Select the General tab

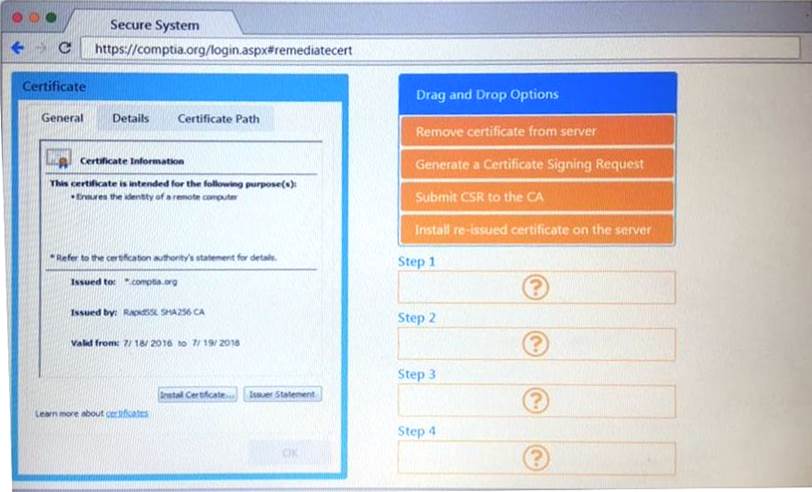point(62,118)
